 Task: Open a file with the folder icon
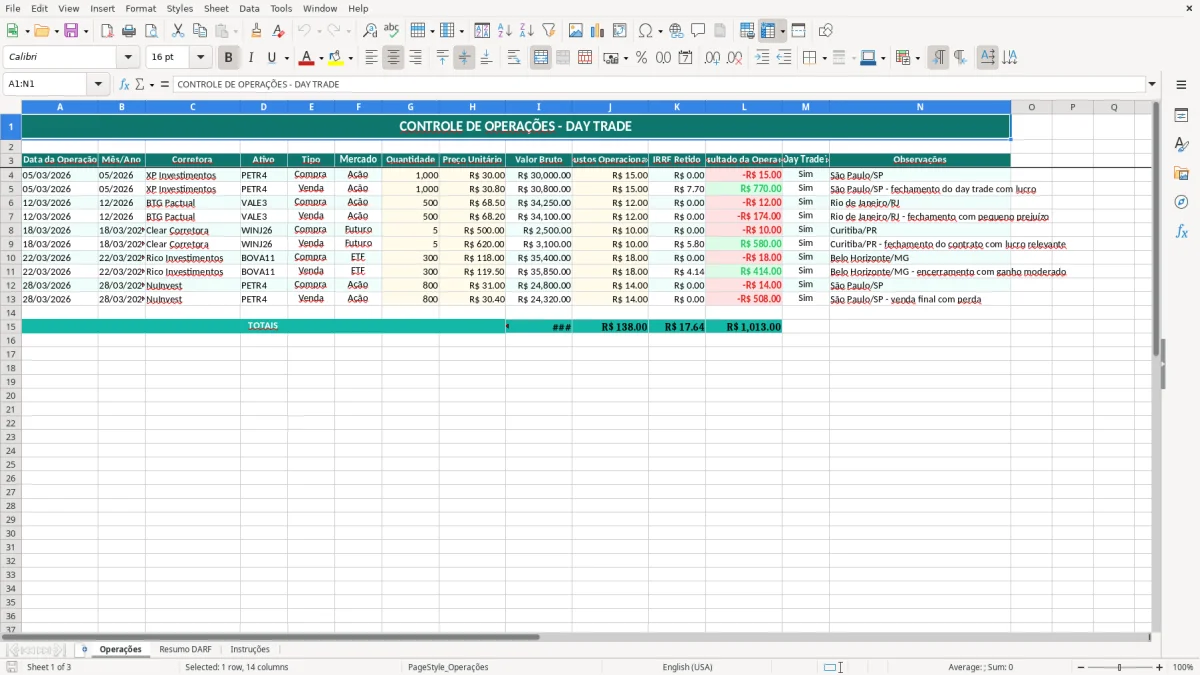40,31
